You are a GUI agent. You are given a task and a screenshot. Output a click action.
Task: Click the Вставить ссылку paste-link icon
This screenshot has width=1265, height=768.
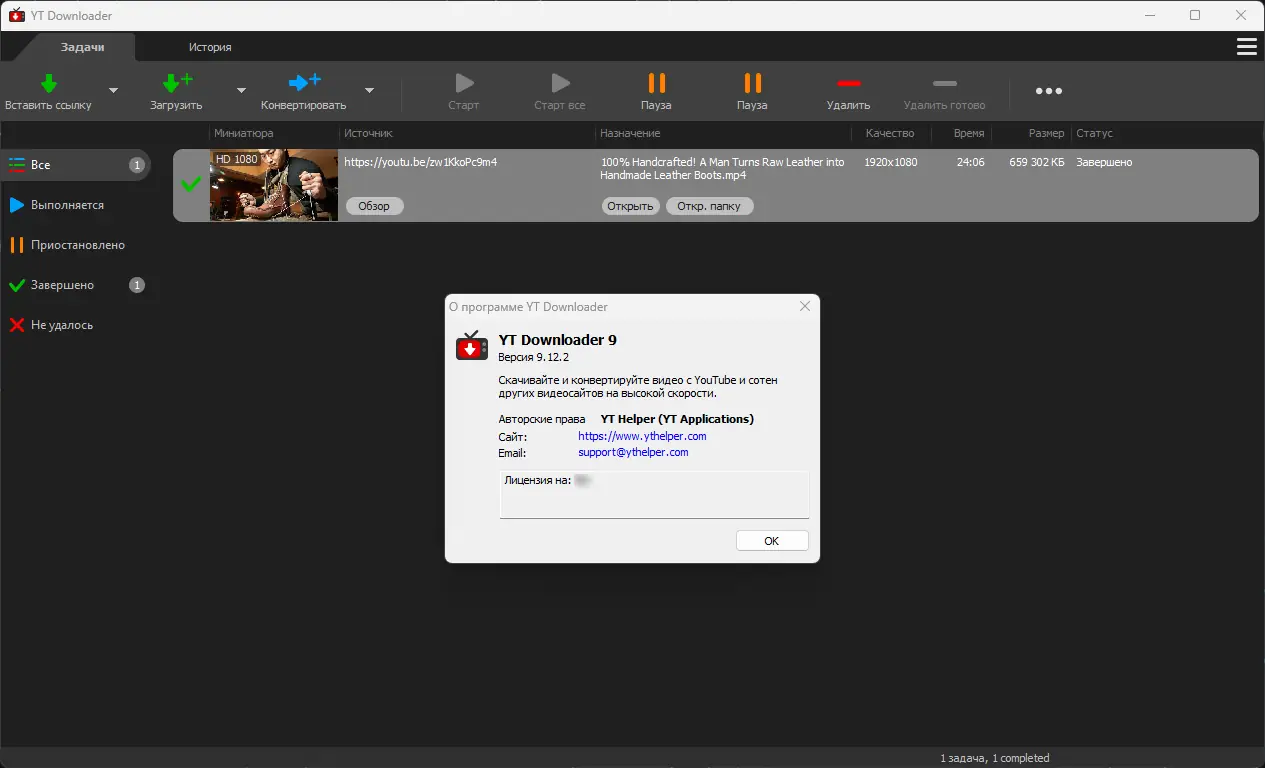(x=47, y=84)
